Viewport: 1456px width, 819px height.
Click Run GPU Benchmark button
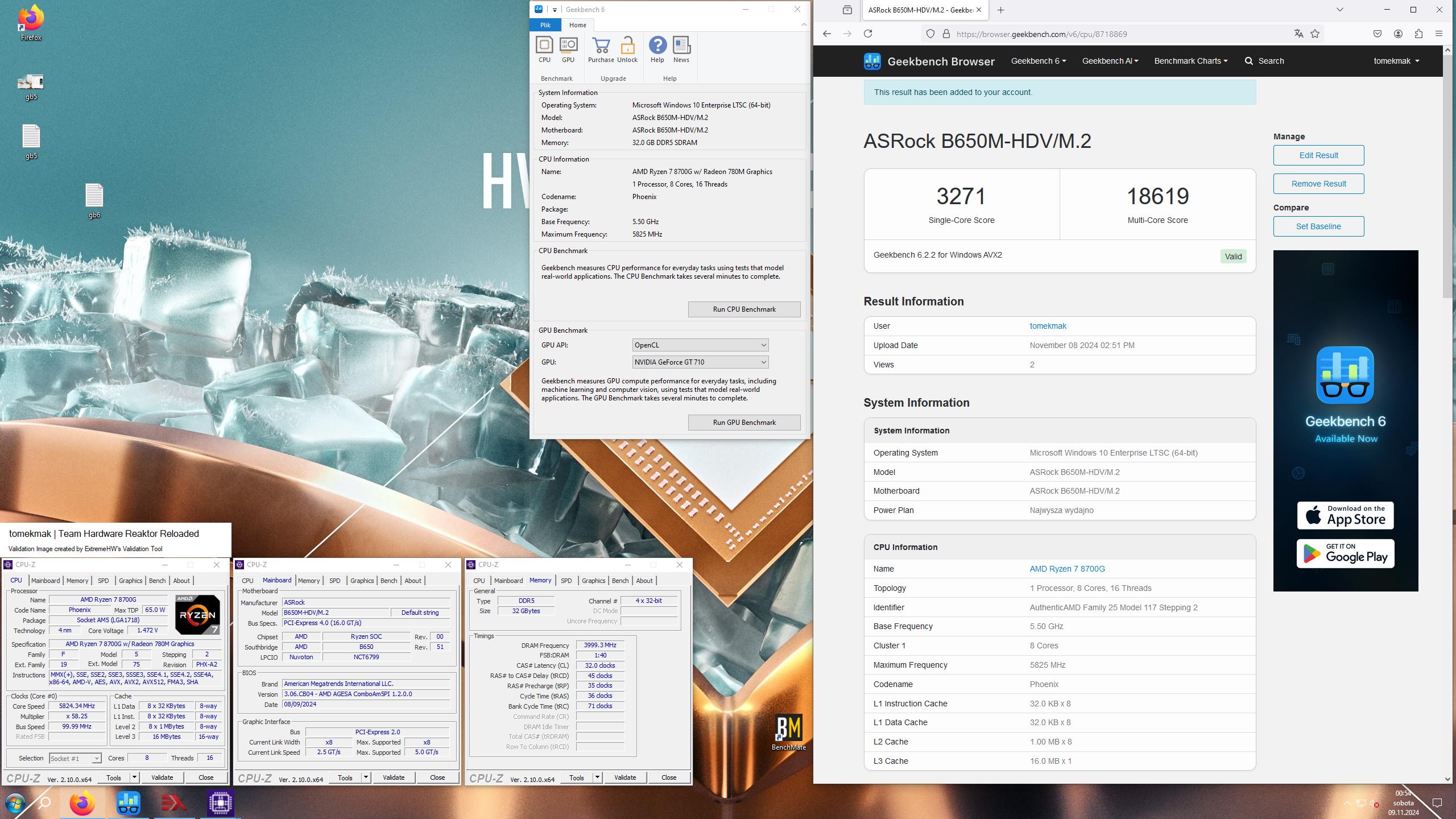744,423
